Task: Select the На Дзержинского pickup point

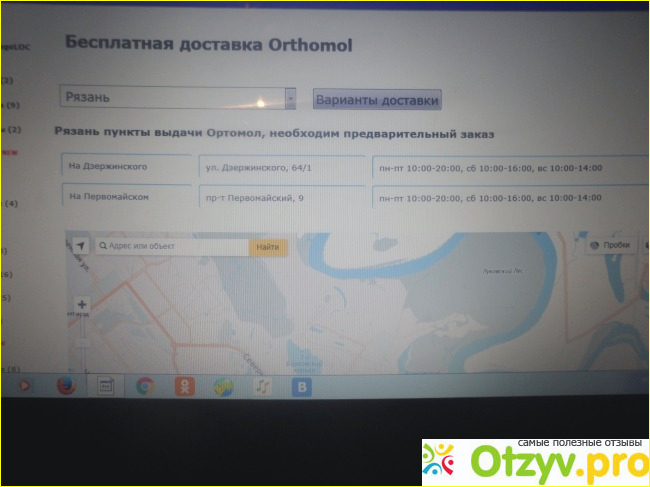Action: 126,166
